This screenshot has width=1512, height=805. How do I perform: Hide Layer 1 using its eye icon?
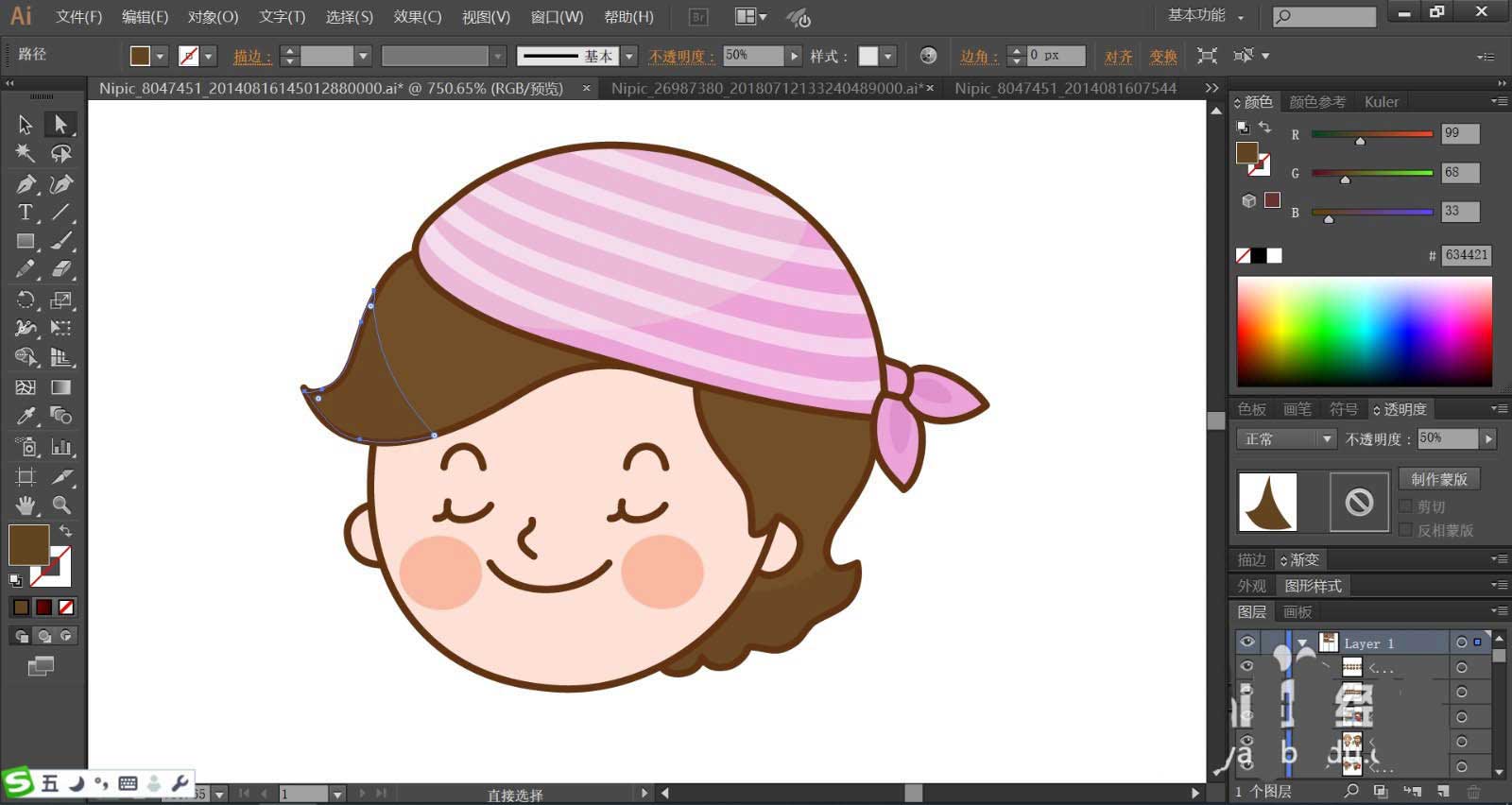[1247, 642]
